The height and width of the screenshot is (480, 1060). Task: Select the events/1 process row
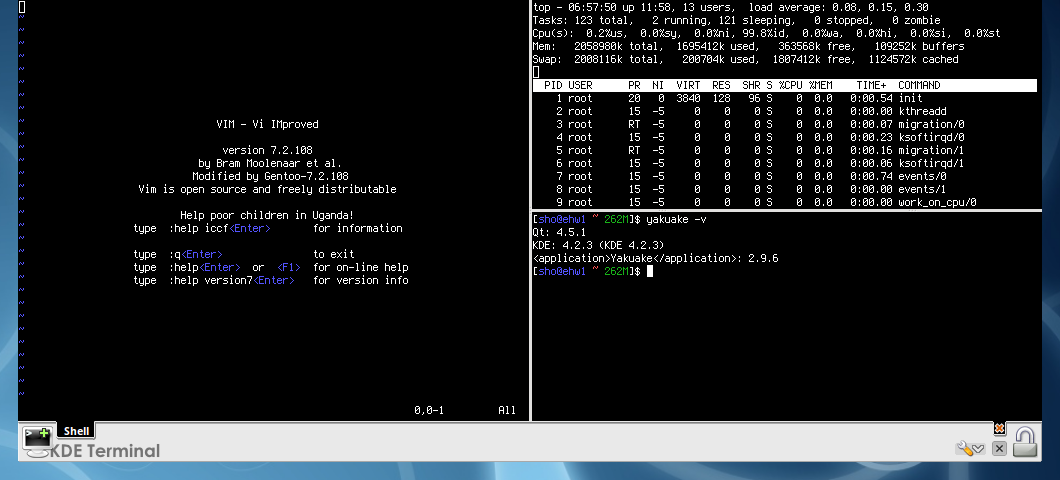pyautogui.click(x=784, y=189)
